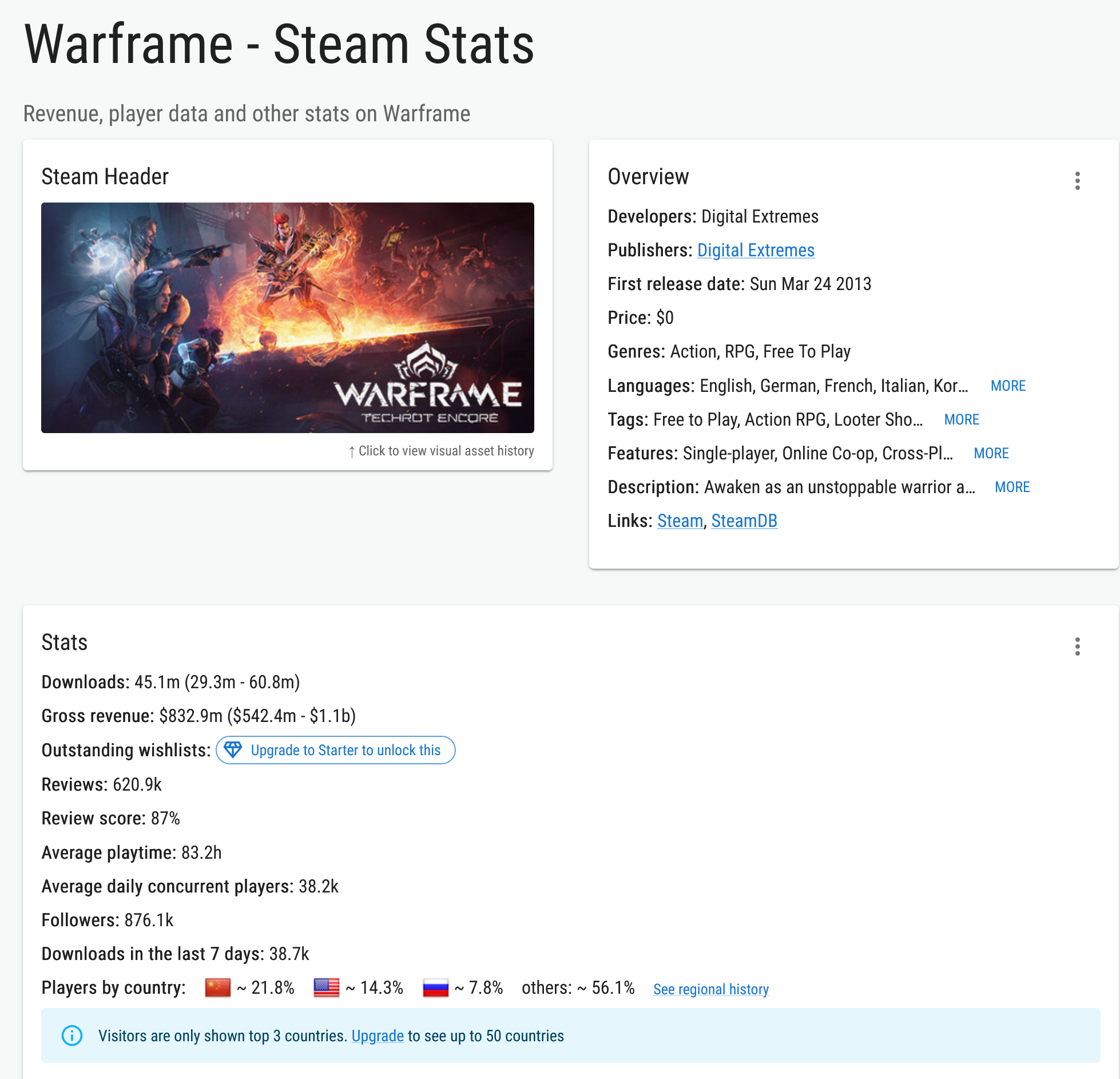Click the Russia flag icon
The width and height of the screenshot is (1120, 1079).
tap(435, 987)
